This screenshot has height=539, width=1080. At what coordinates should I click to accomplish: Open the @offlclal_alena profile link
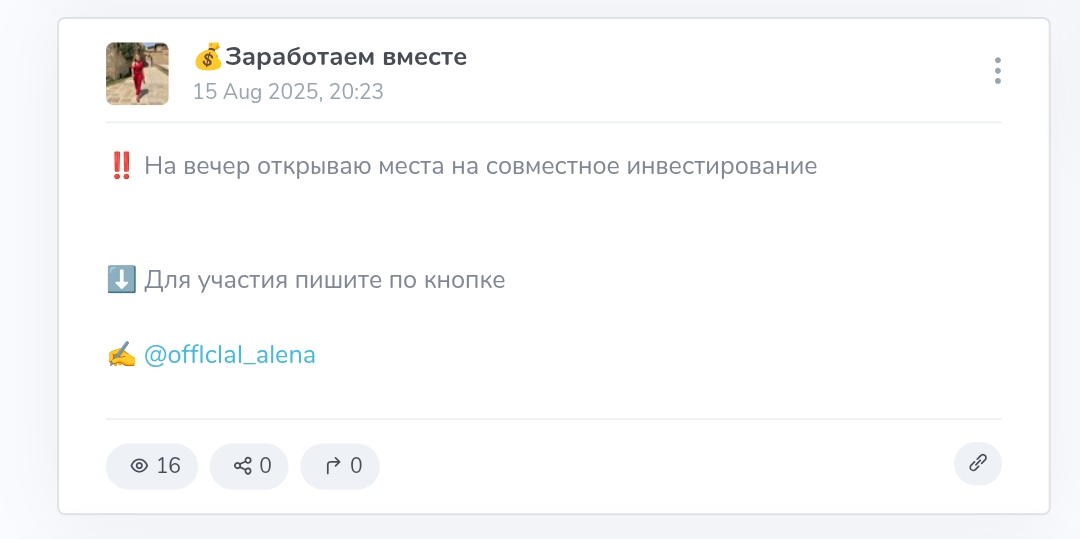[x=230, y=355]
